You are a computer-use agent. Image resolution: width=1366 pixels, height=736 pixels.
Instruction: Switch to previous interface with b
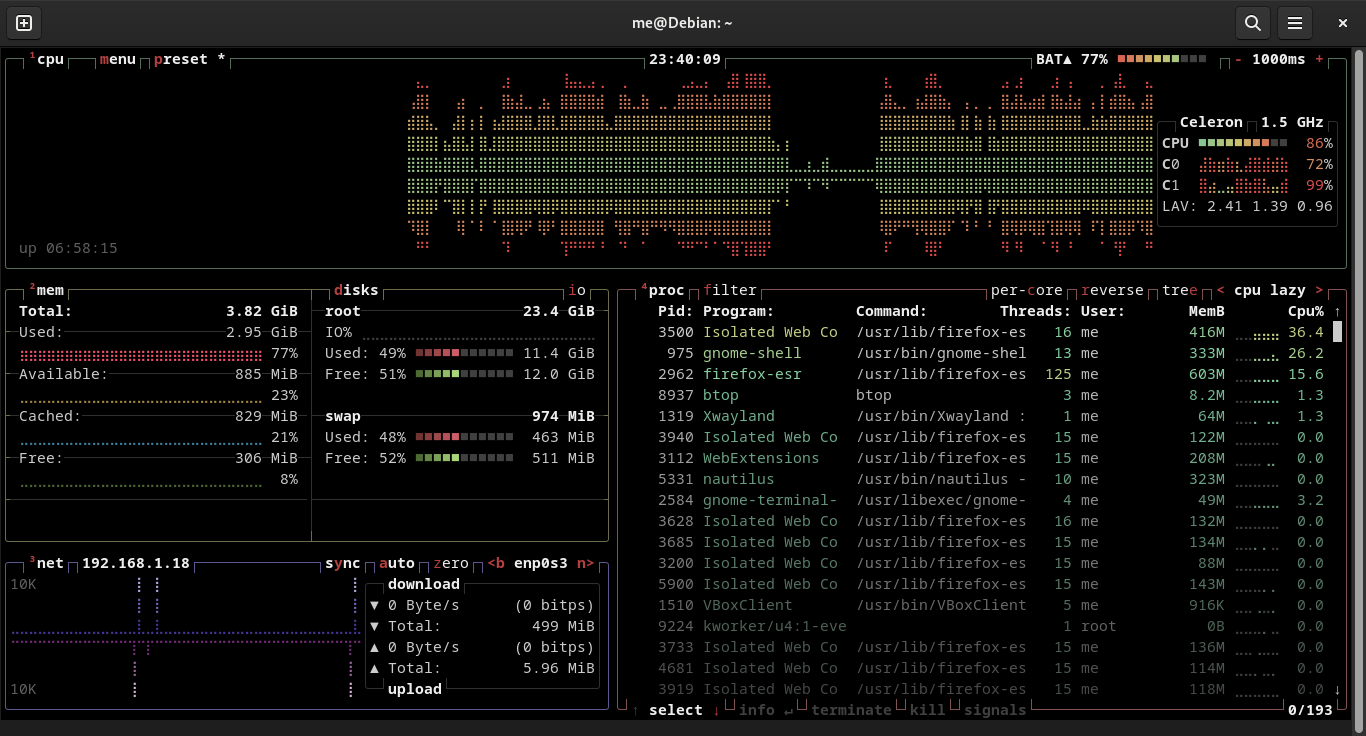click(496, 563)
